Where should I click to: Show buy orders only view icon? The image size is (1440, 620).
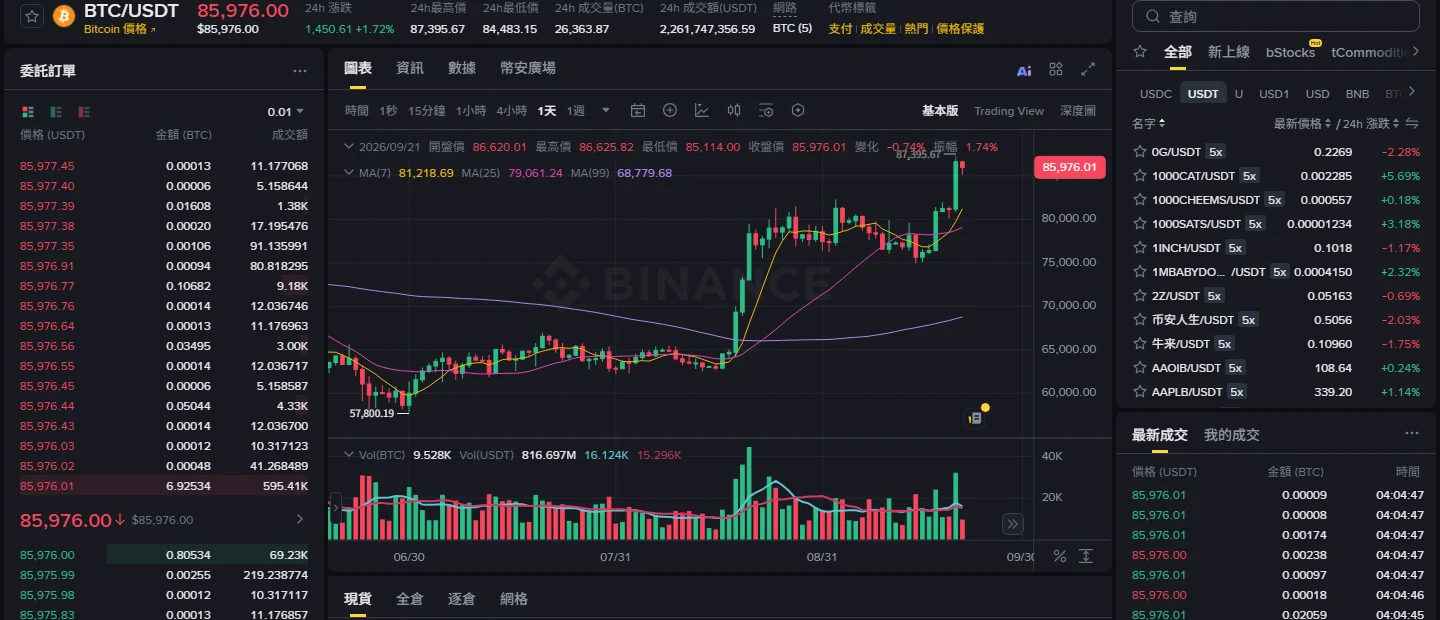click(56, 111)
